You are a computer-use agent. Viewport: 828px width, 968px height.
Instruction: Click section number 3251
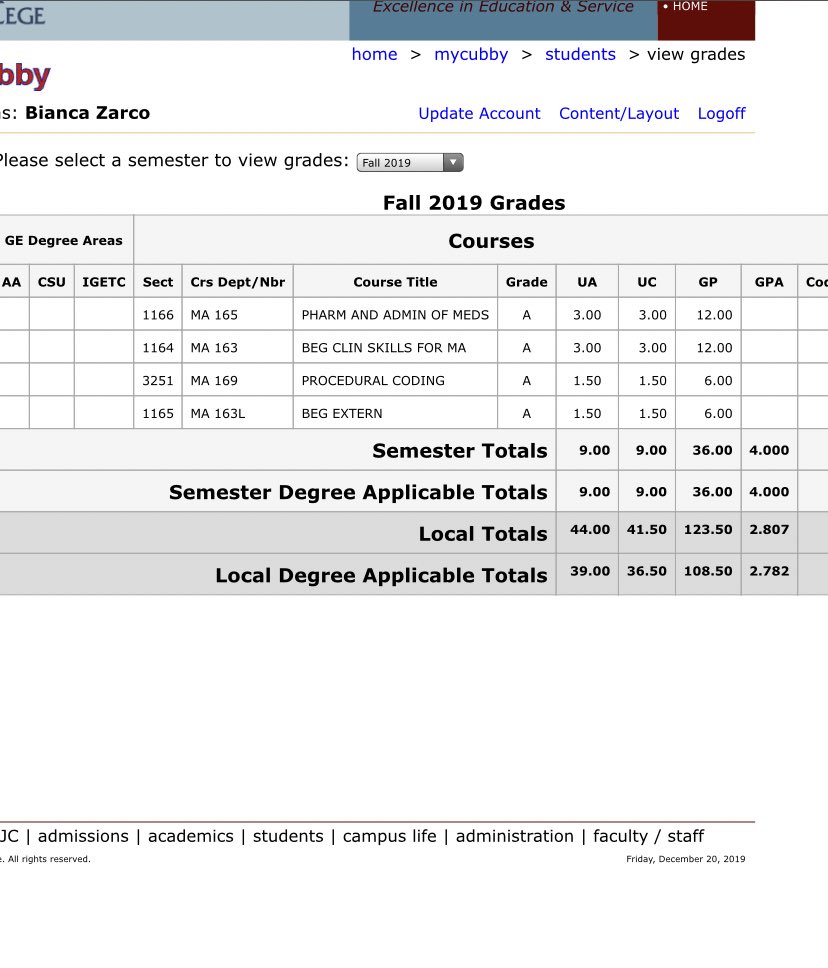(x=158, y=380)
